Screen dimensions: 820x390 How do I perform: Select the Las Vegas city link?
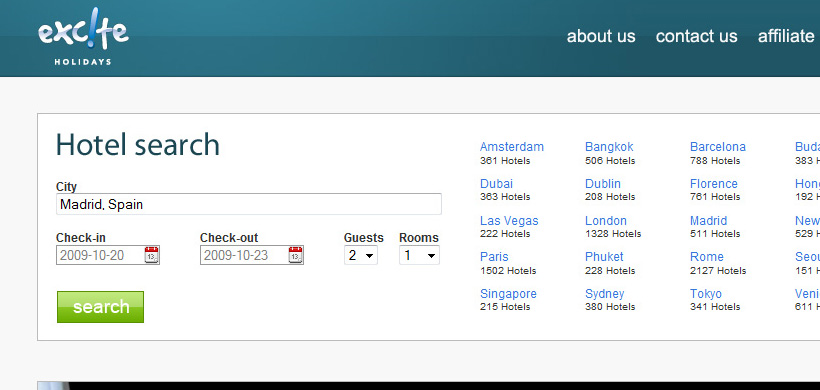point(509,221)
